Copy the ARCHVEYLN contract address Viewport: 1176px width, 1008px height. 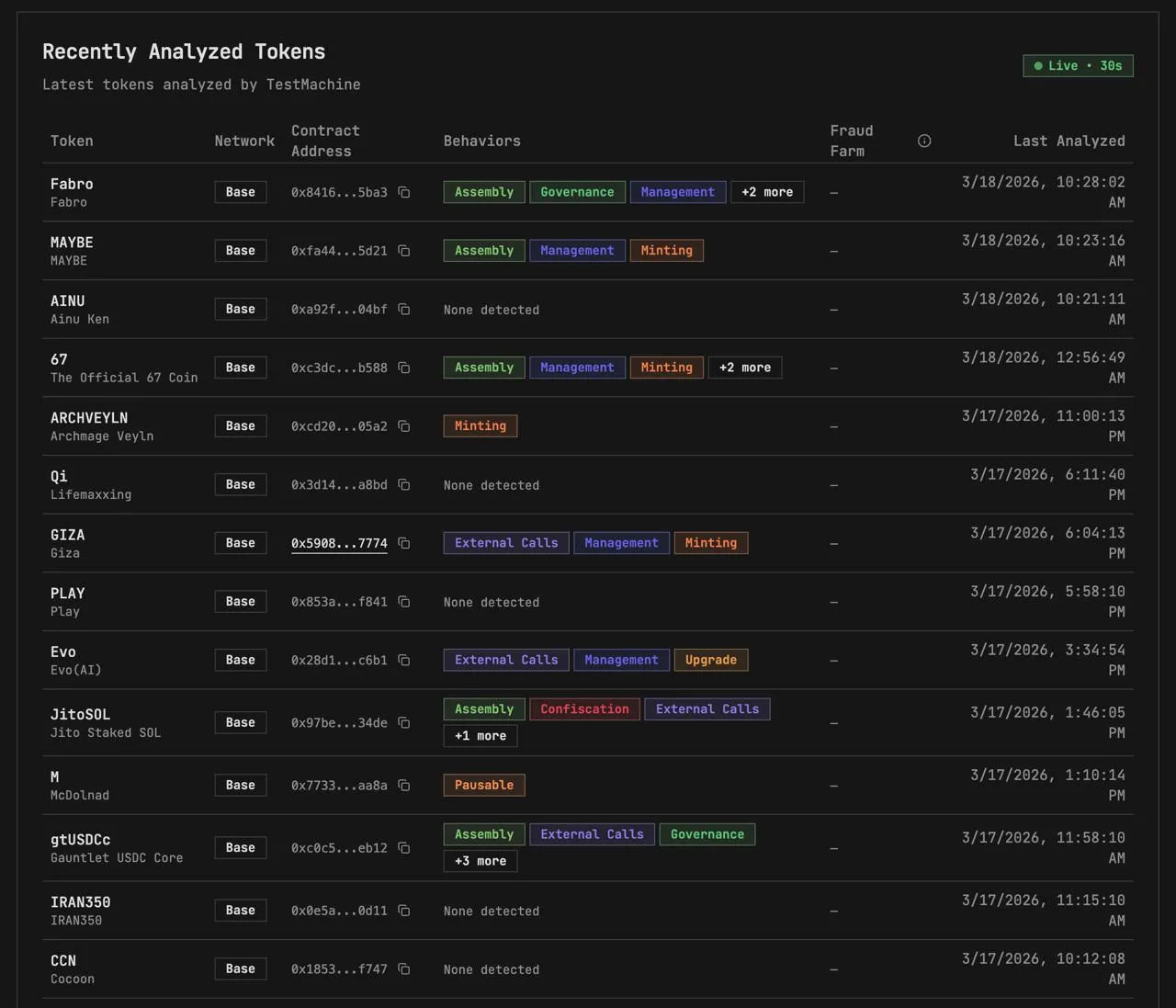[x=404, y=425]
